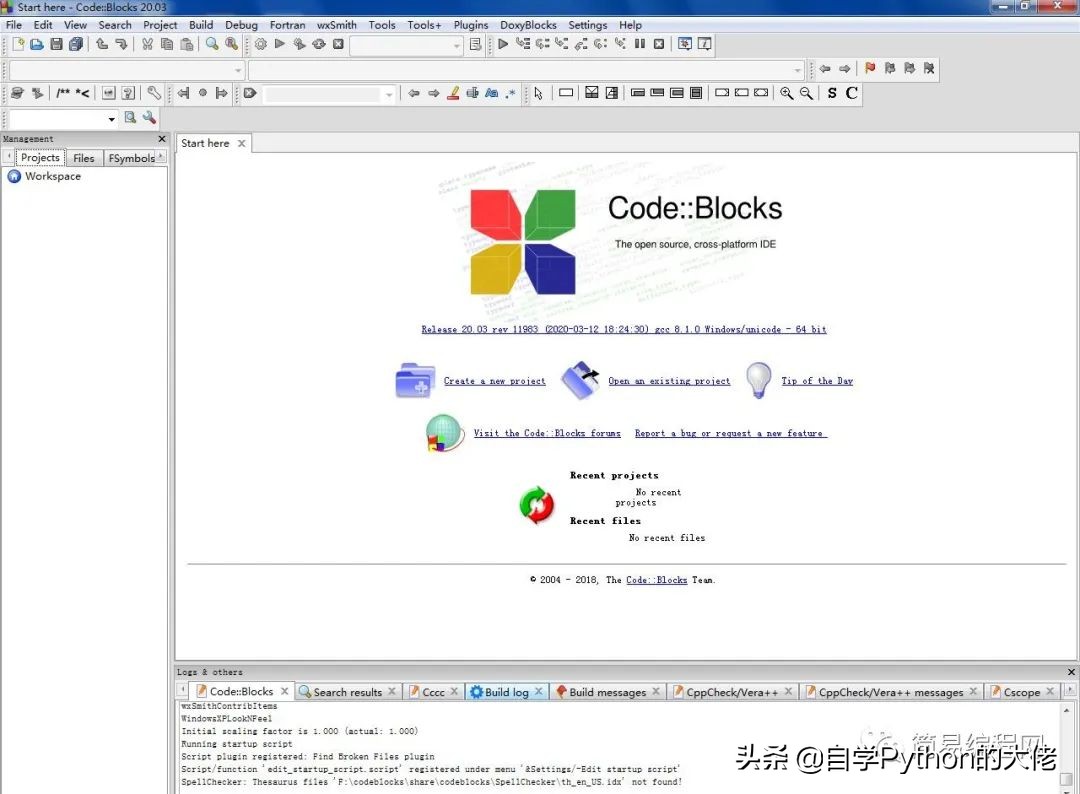The image size is (1080, 794).
Task: Click the Open file folder icon
Action: (x=37, y=44)
